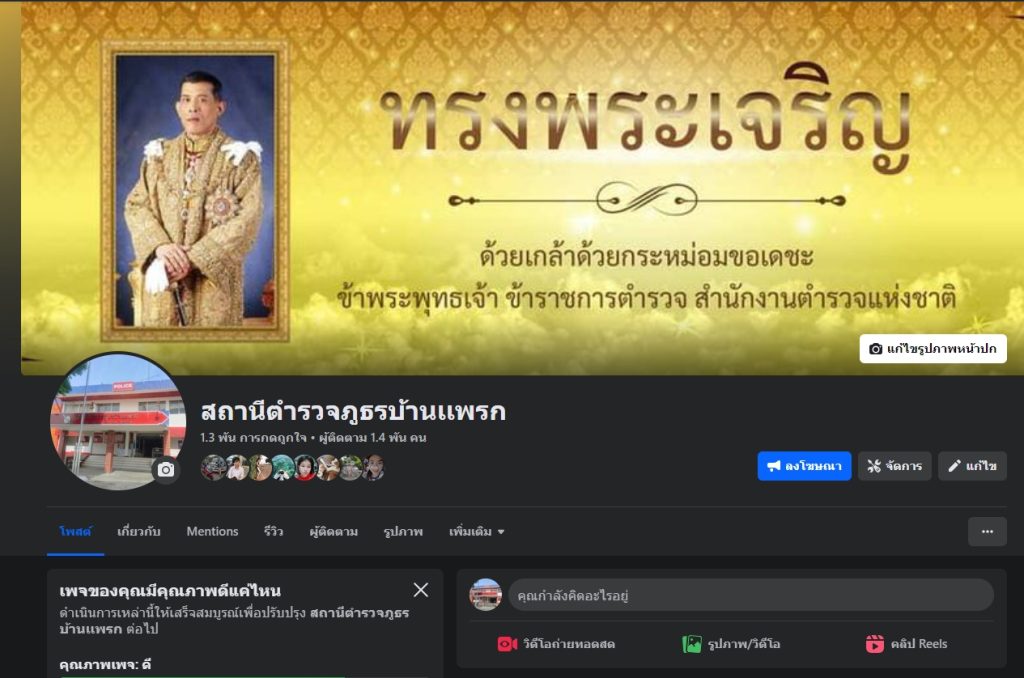This screenshot has height=678, width=1024.
Task: Open the three-dots more options menu
Action: [987, 532]
